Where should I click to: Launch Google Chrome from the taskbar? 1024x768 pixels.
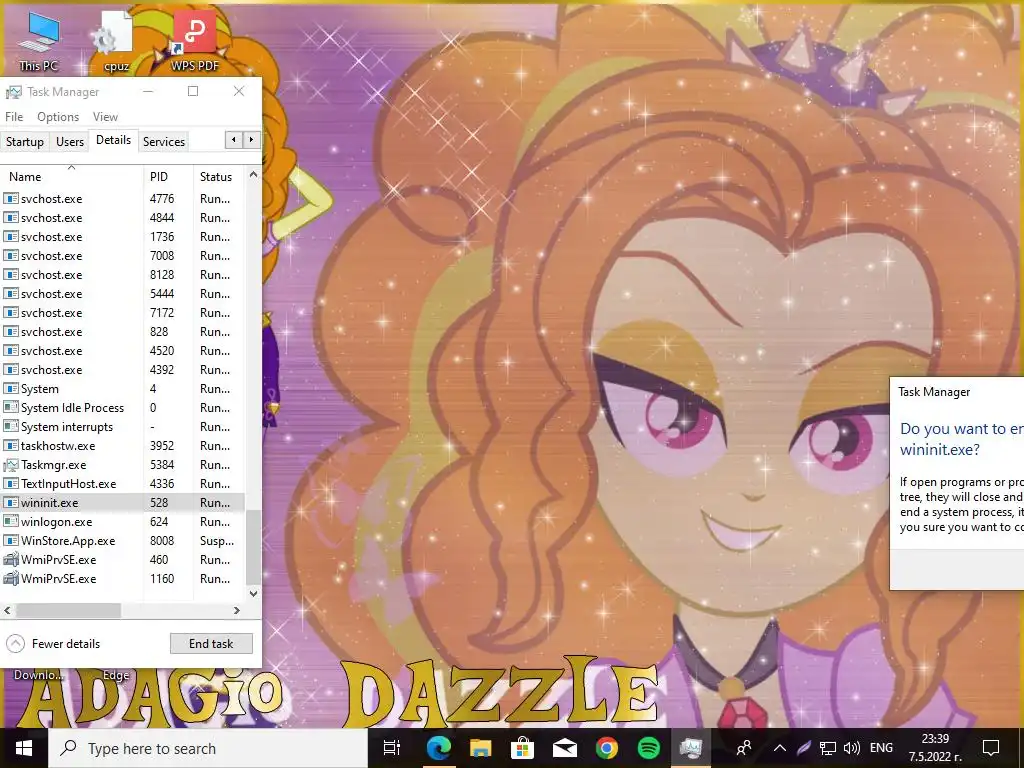(x=607, y=748)
